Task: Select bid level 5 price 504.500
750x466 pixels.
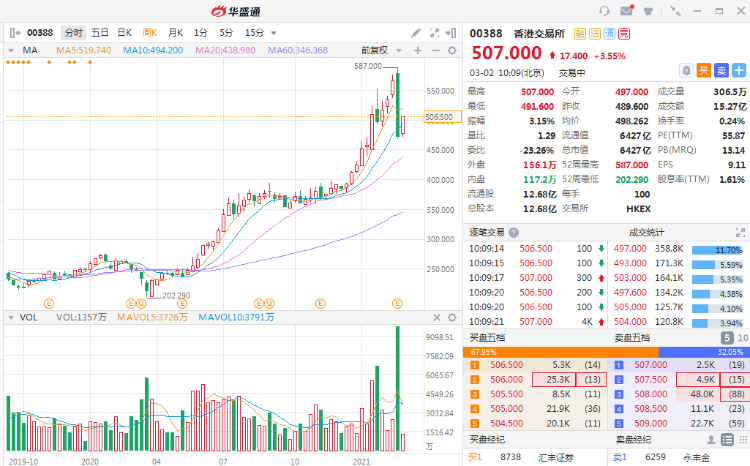Action: pyautogui.click(x=507, y=423)
